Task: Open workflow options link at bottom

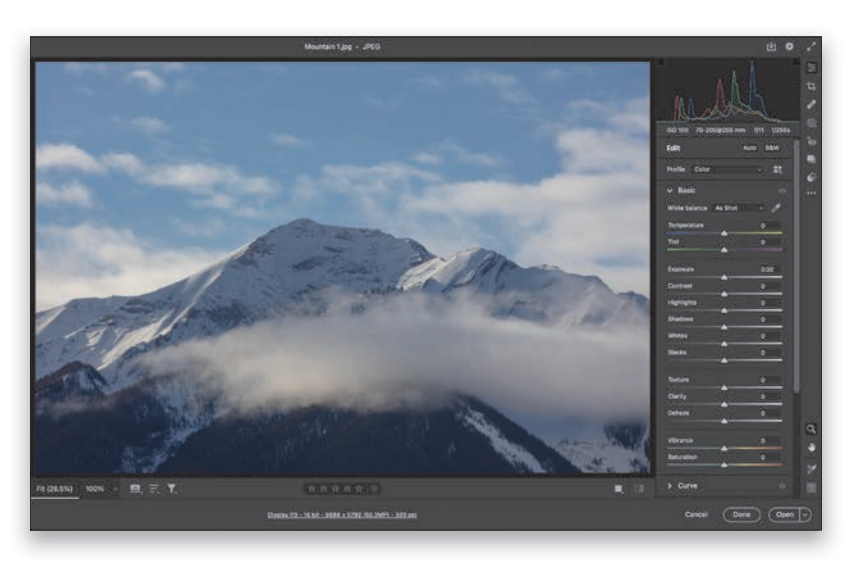Action: pyautogui.click(x=342, y=515)
